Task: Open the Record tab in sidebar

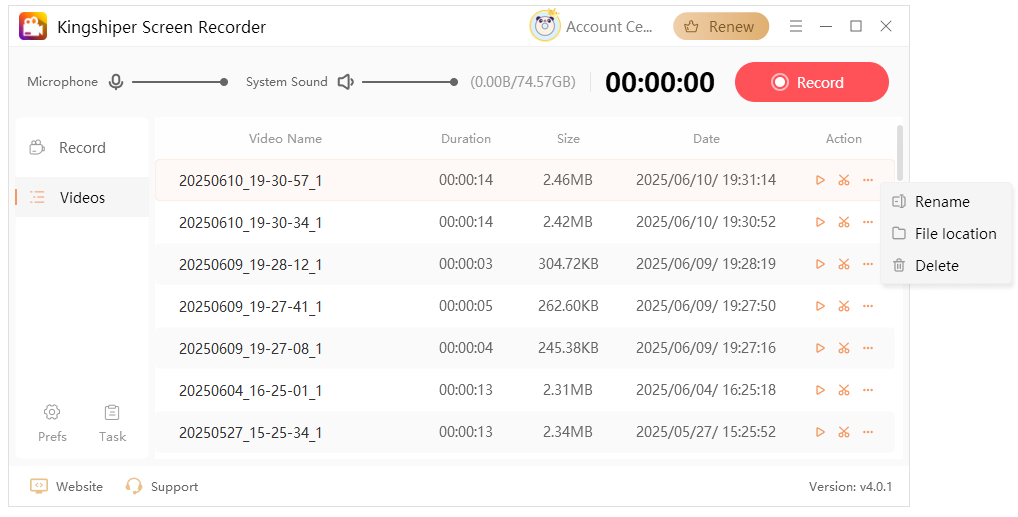Action: (82, 147)
